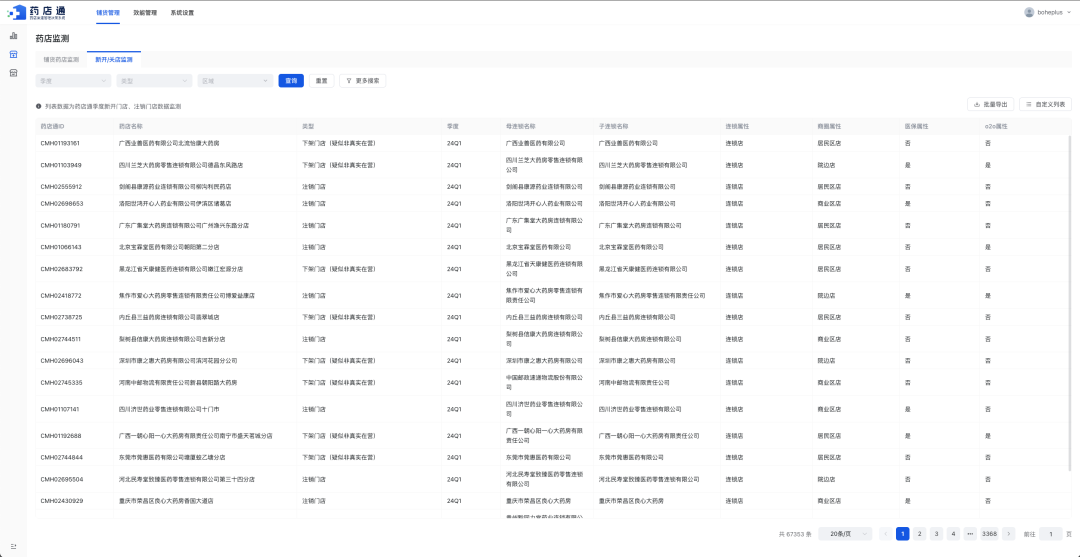Select the highlighted blue store sidebar icon

[x=13, y=54]
